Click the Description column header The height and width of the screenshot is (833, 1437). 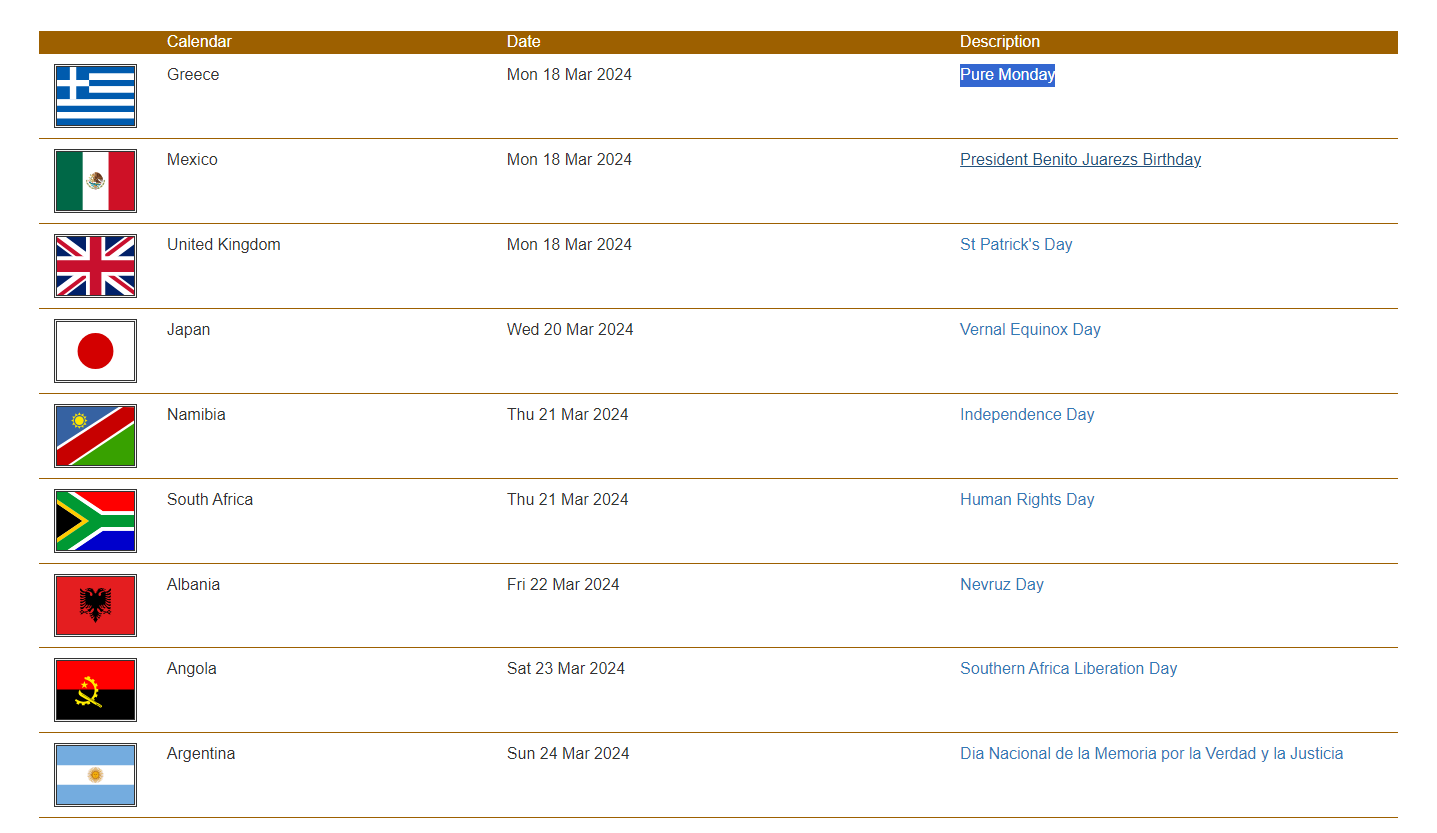click(x=1000, y=42)
